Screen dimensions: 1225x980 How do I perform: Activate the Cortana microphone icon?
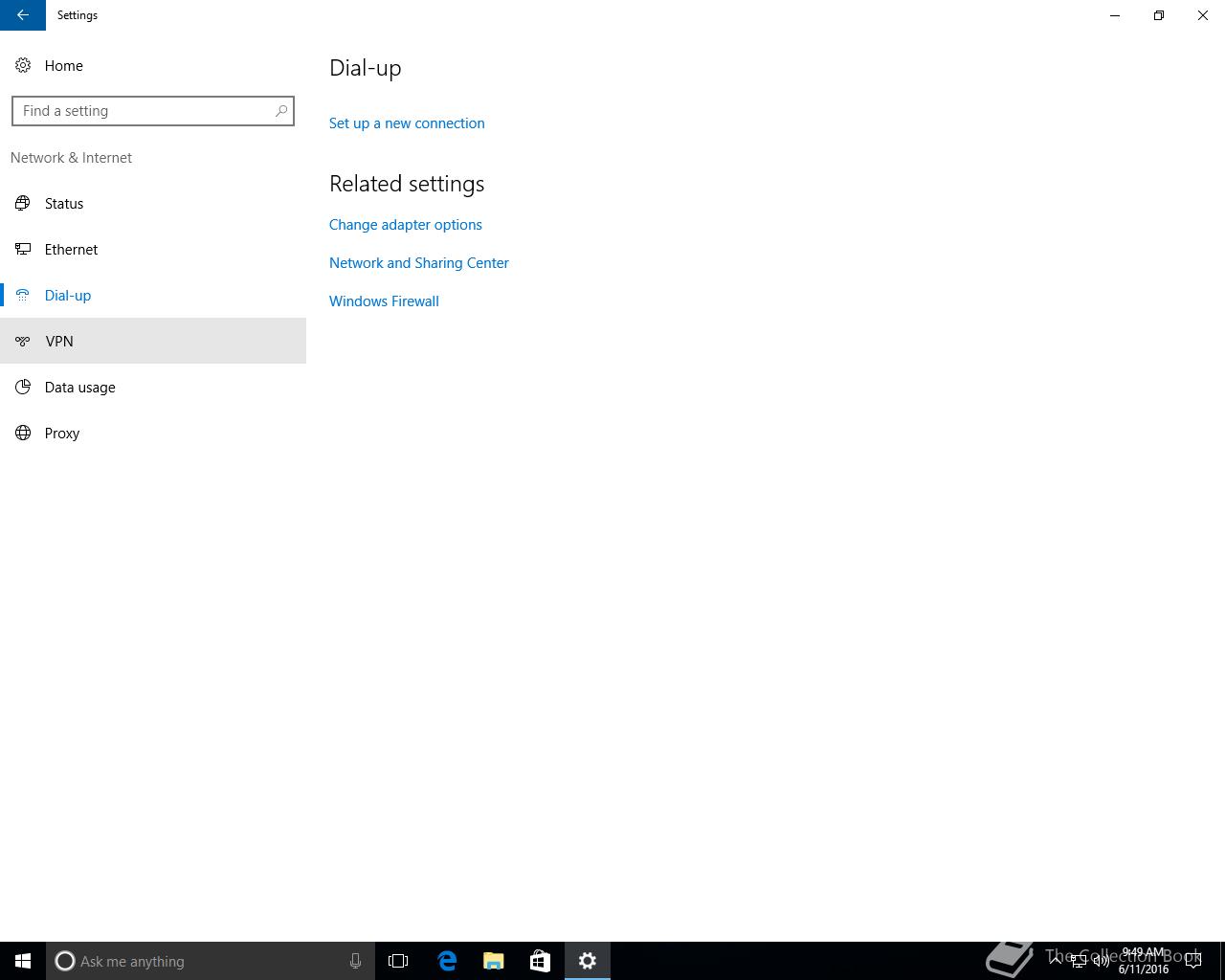click(355, 961)
